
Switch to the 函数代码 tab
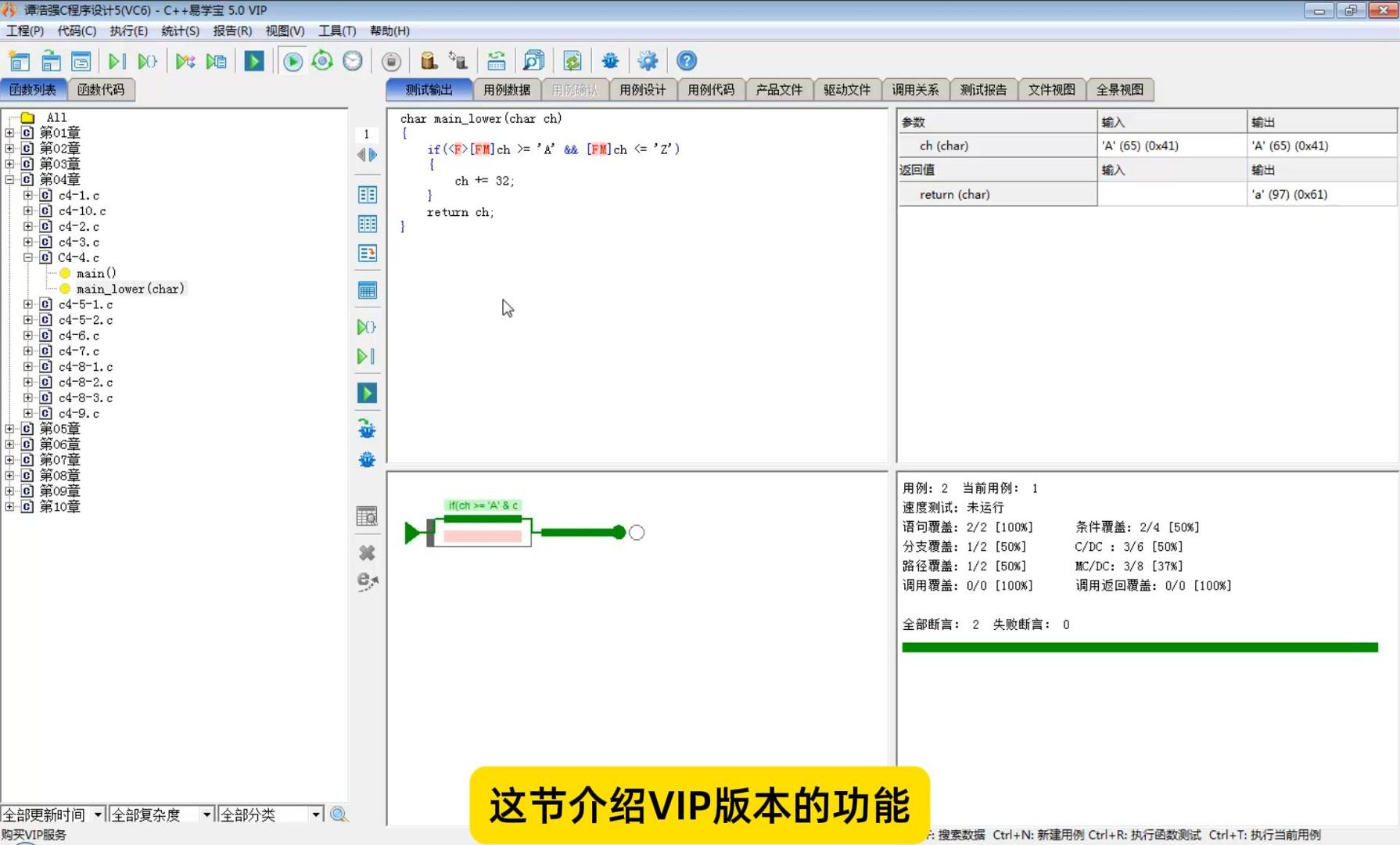(x=101, y=90)
